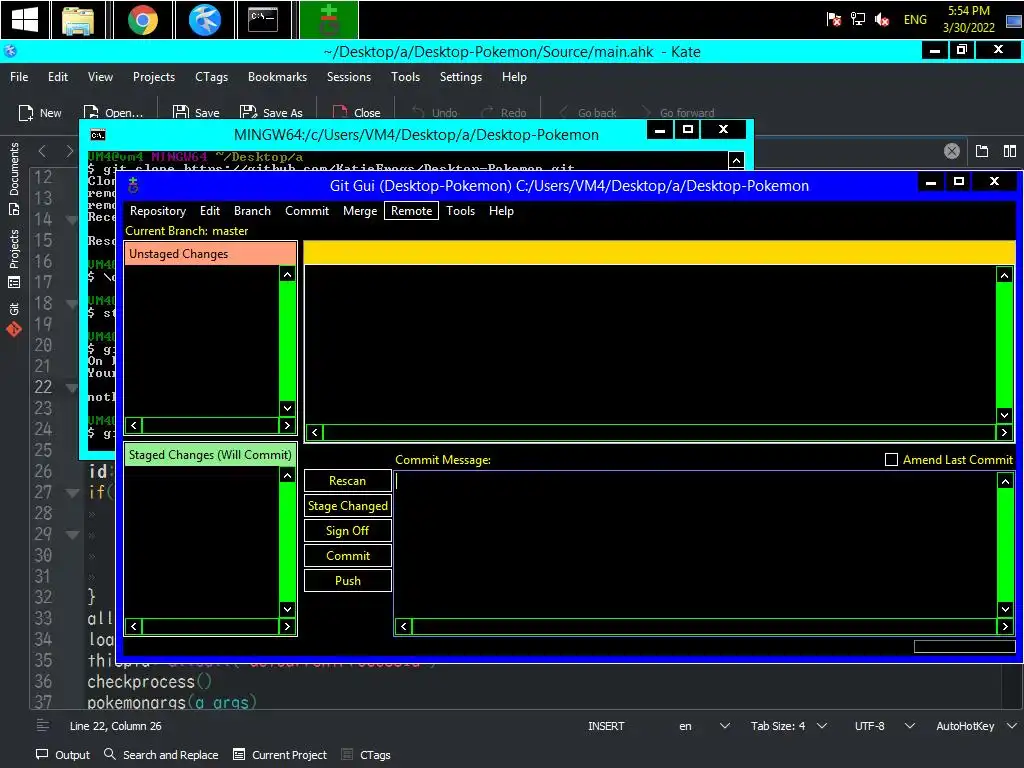Screen dimensions: 1024x768
Task: Click Save As in Kate toolbar
Action: (x=271, y=113)
